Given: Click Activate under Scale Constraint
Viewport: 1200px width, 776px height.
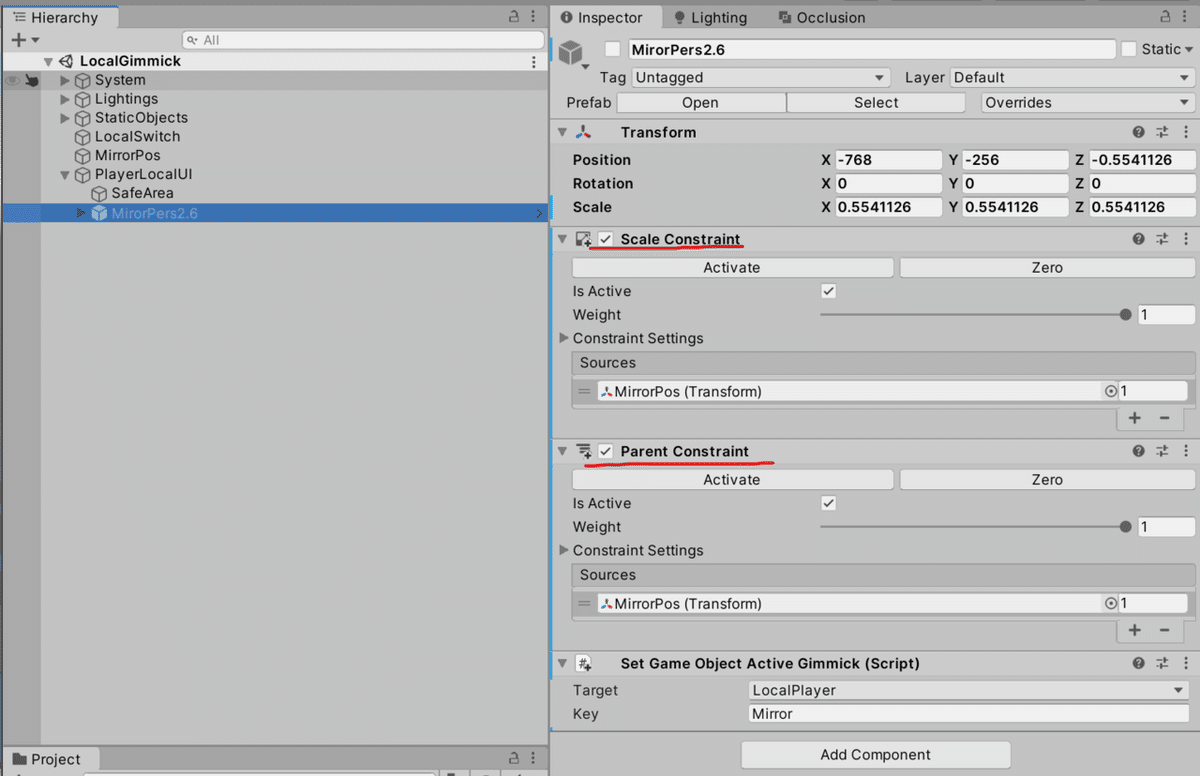Looking at the screenshot, I should pyautogui.click(x=732, y=268).
